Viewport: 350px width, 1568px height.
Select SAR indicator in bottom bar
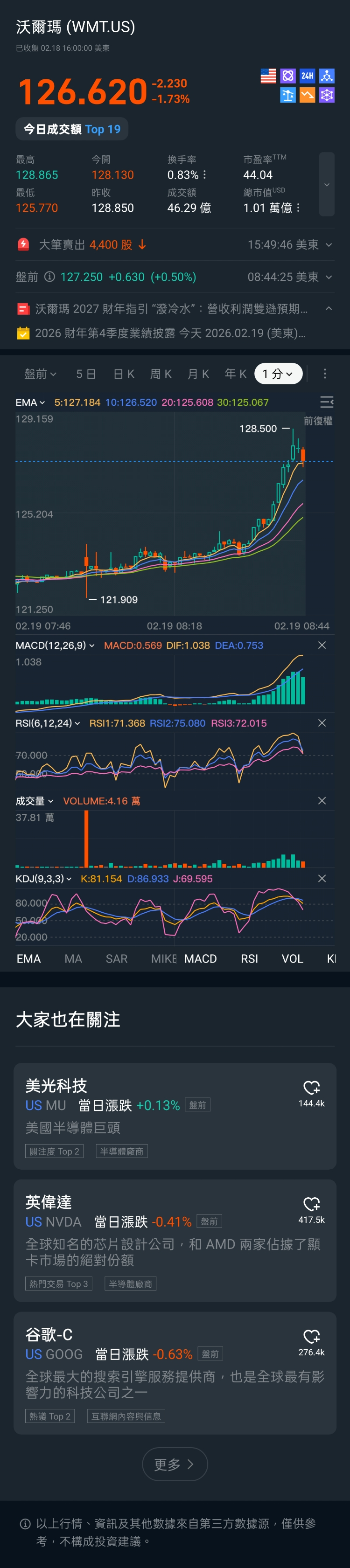pyautogui.click(x=116, y=959)
